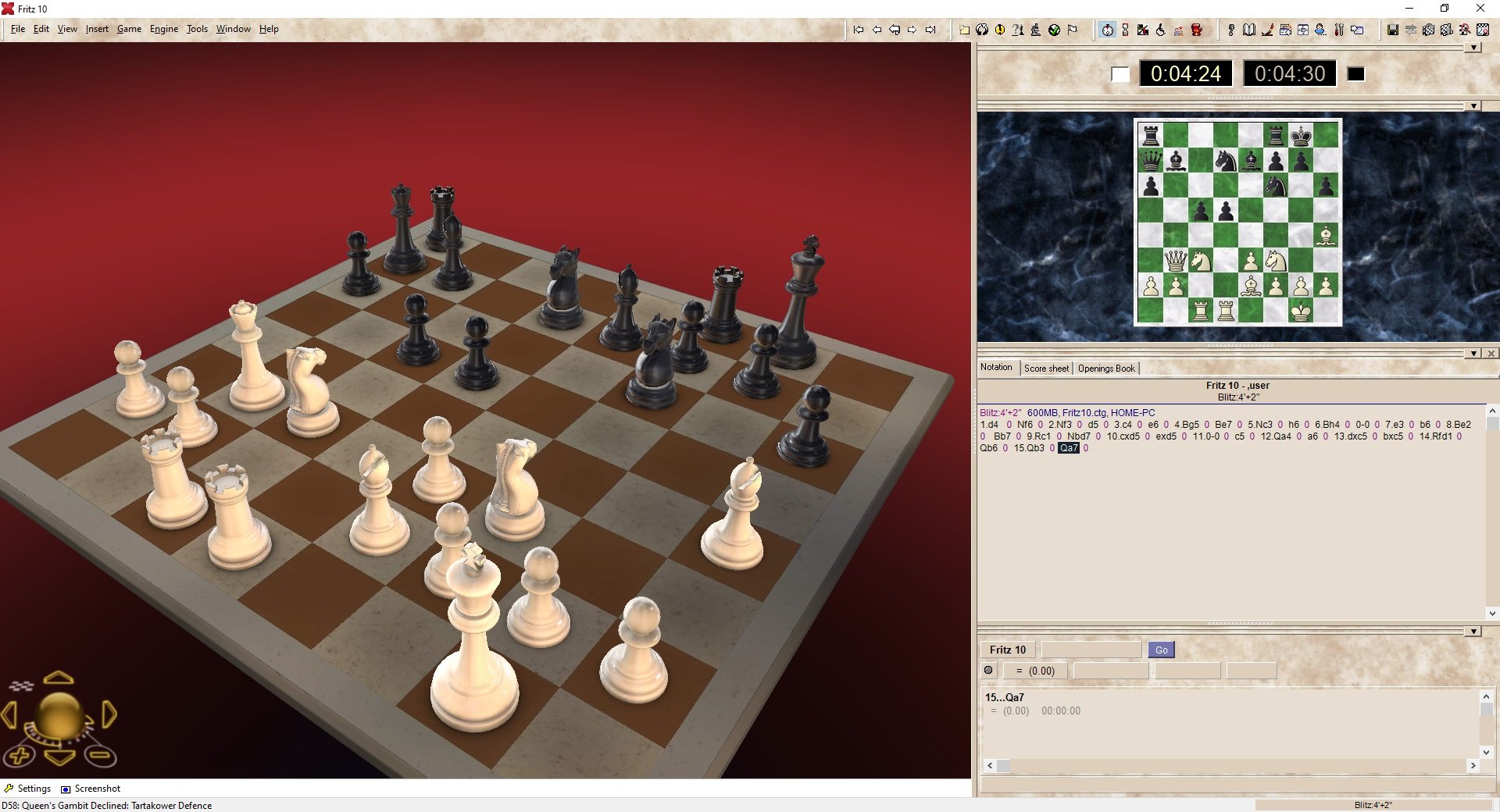Image resolution: width=1500 pixels, height=812 pixels.
Task: Select the long game hourglass icon
Action: tap(1125, 30)
